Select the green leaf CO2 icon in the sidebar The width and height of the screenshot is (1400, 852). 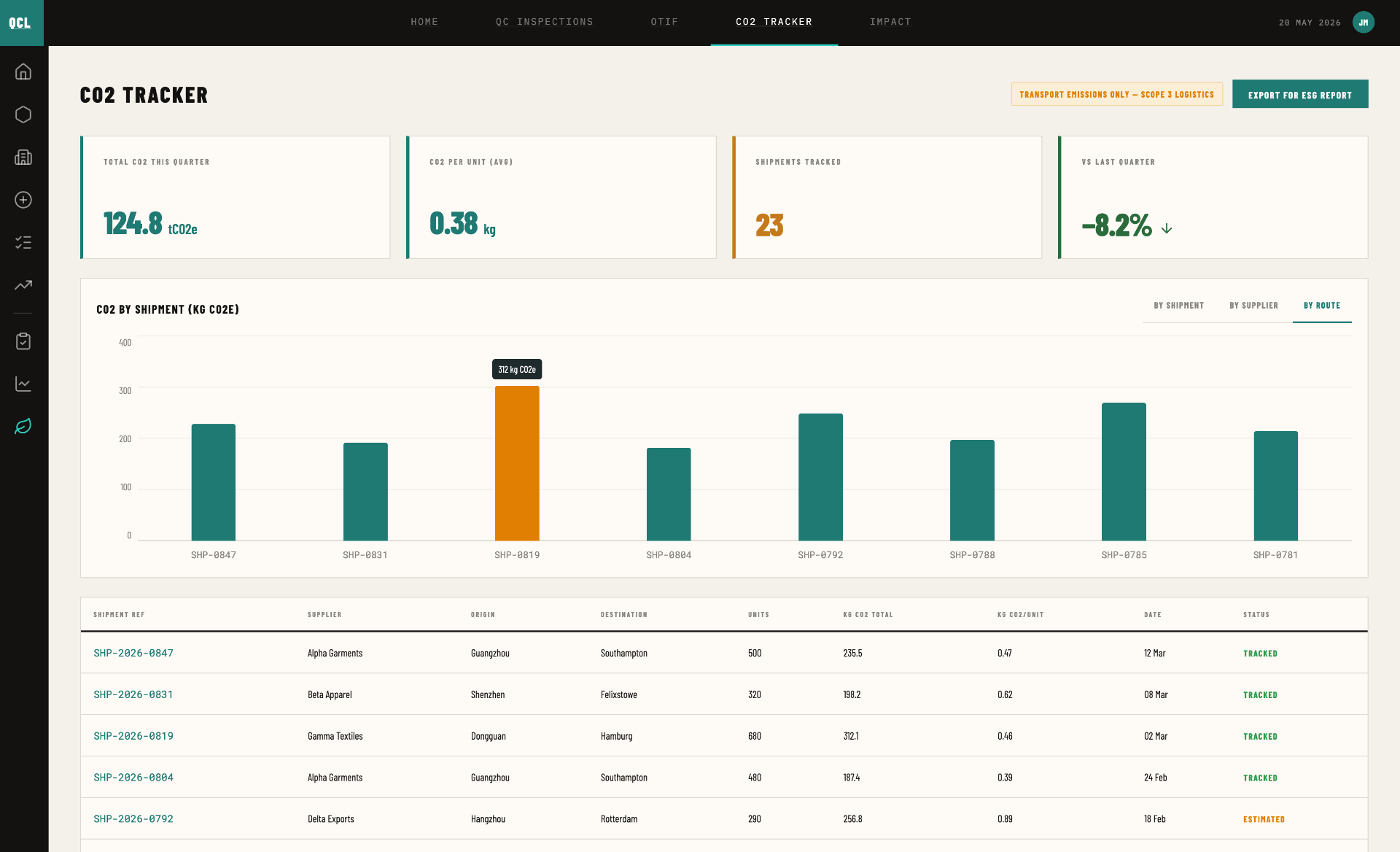coord(23,426)
